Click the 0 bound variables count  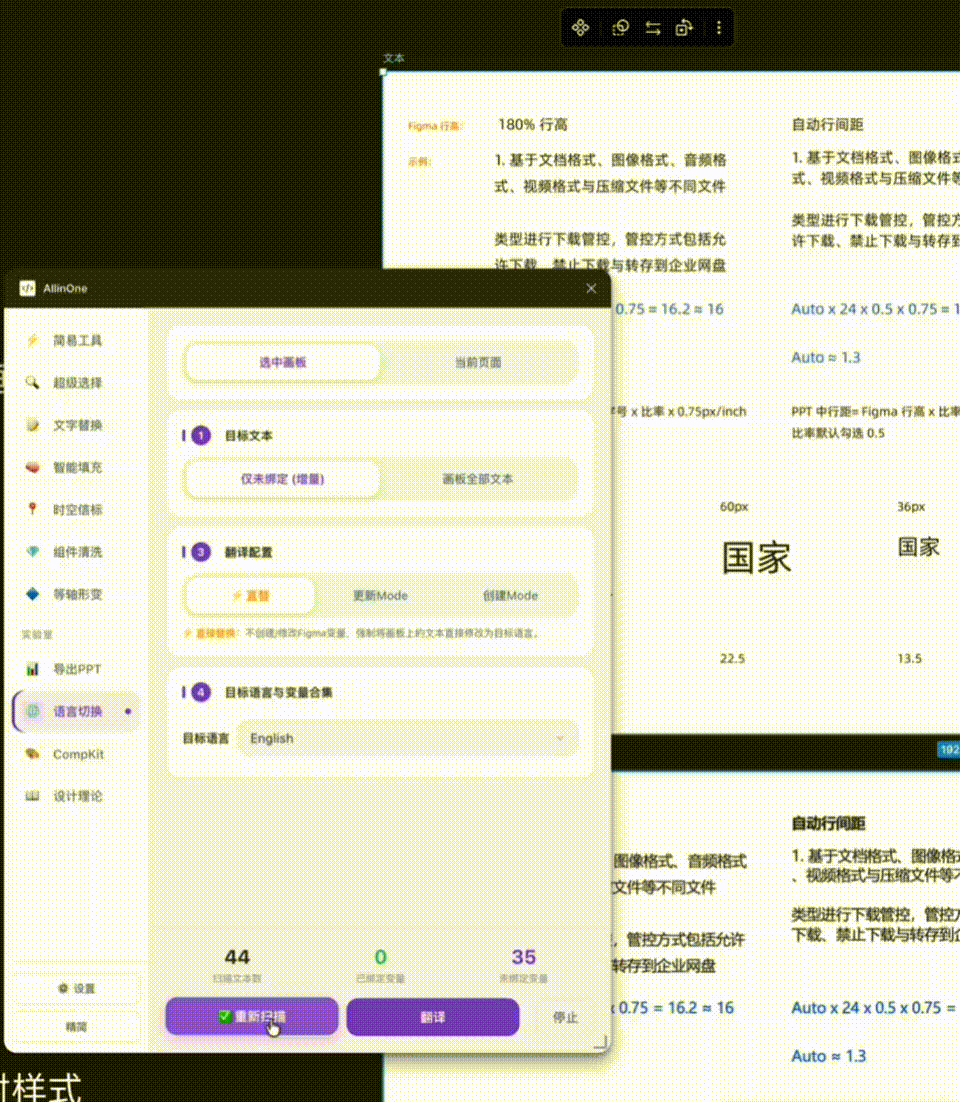[x=380, y=957]
